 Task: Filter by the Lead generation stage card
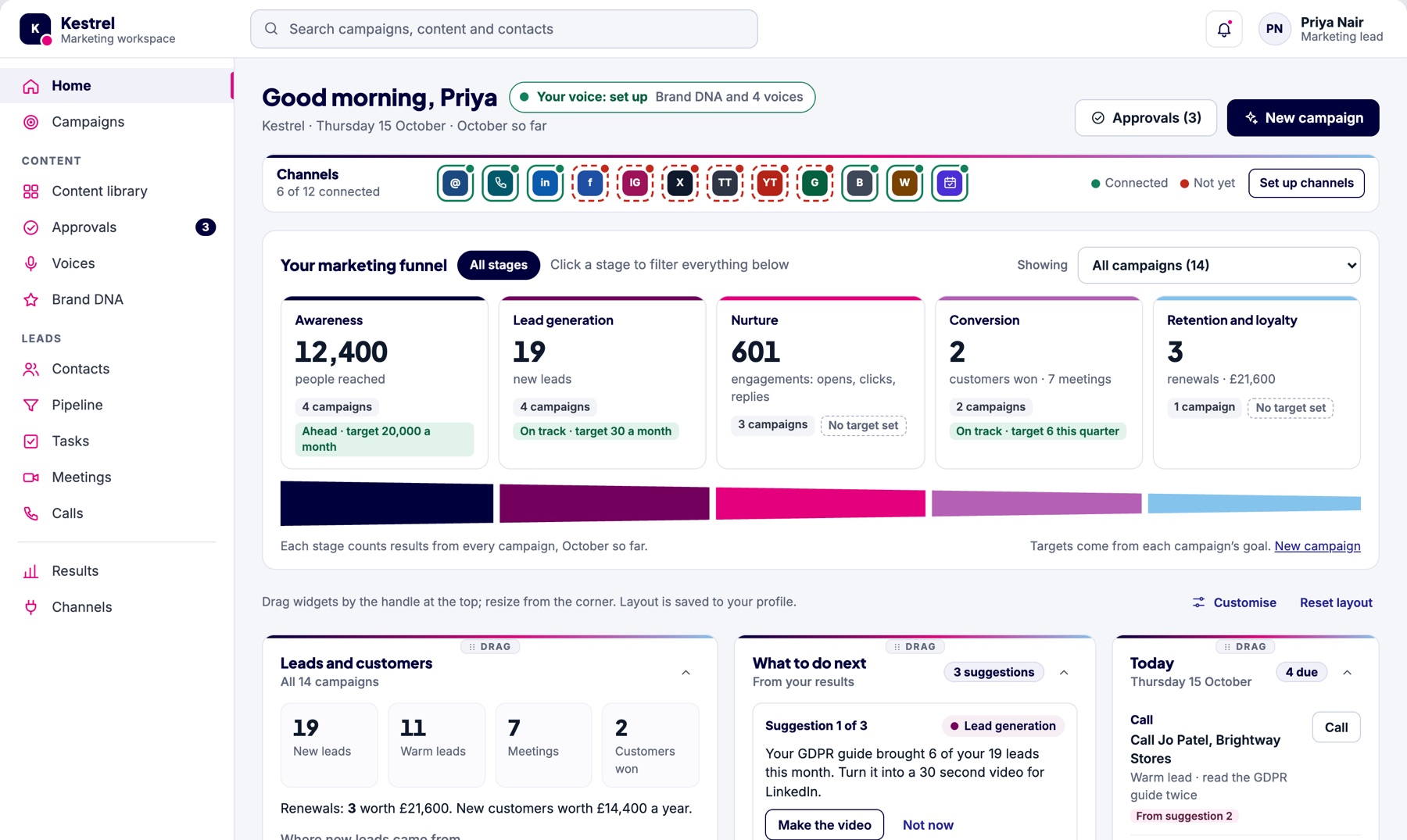tap(602, 383)
